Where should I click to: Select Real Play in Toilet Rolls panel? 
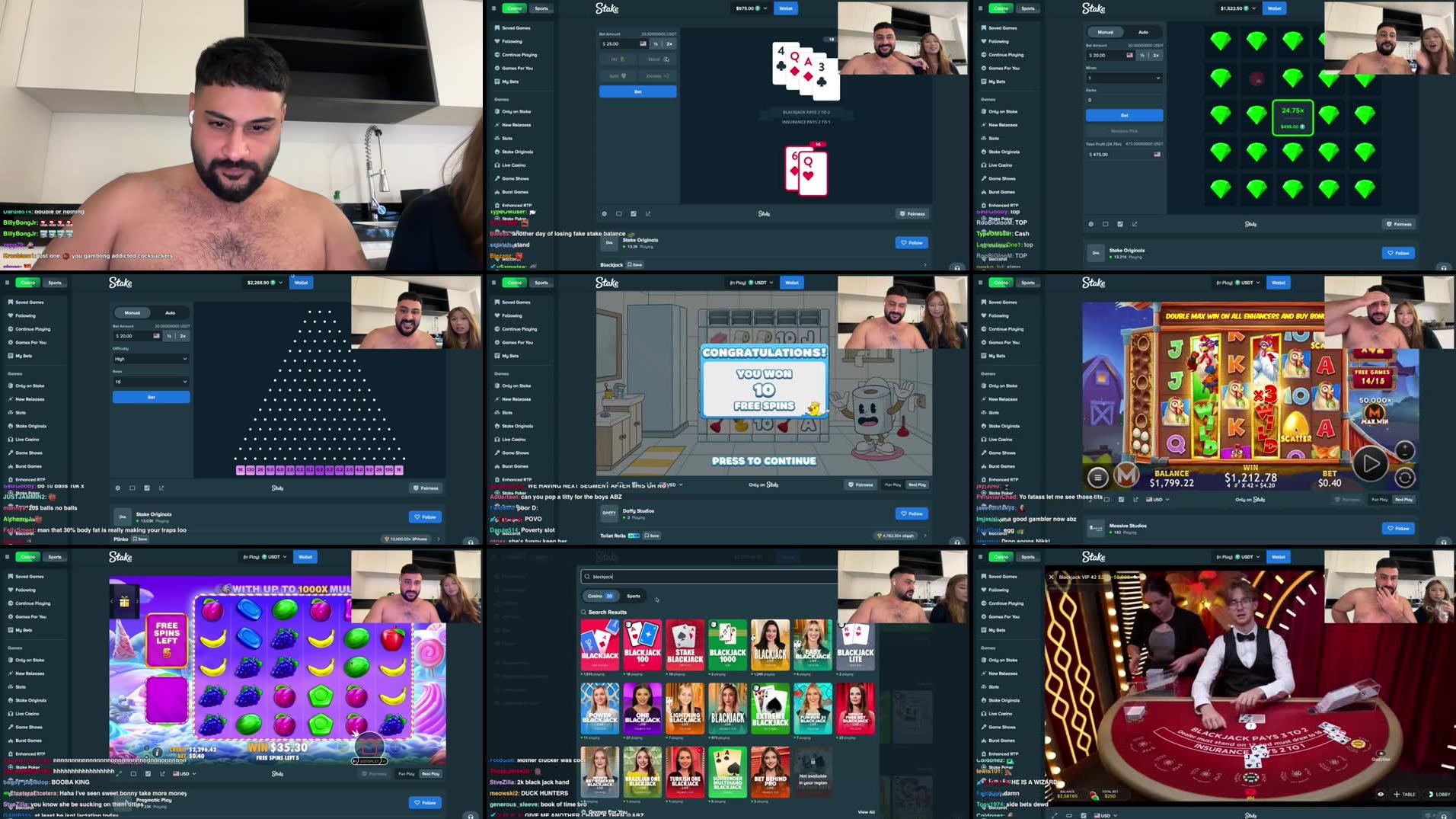[917, 485]
